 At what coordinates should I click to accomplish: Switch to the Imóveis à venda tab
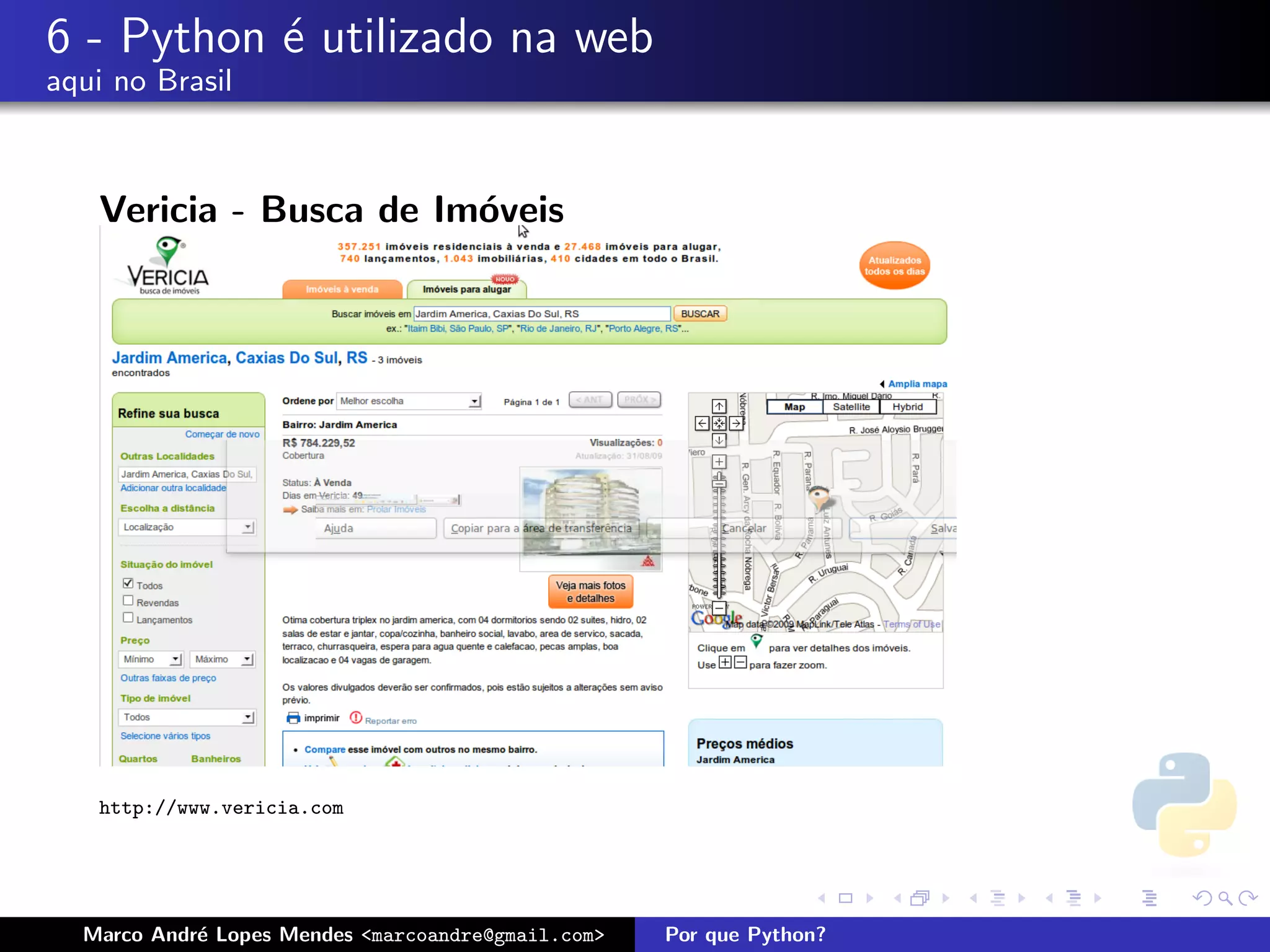(x=342, y=289)
